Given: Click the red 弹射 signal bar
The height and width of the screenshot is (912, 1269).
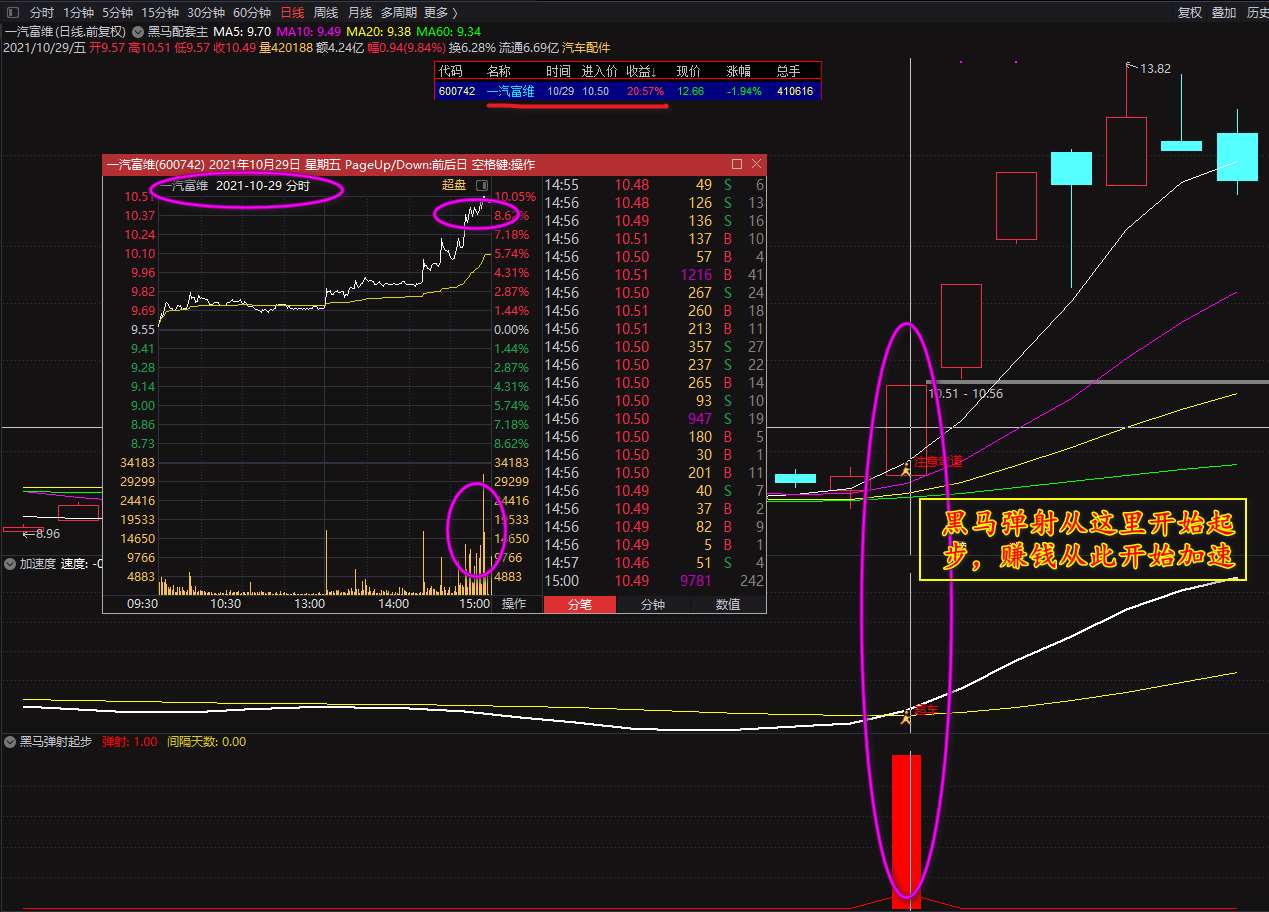Looking at the screenshot, I should tap(906, 828).
